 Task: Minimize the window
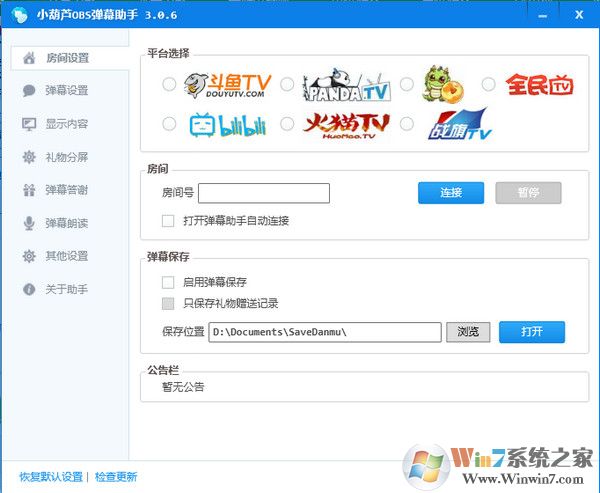coord(543,16)
